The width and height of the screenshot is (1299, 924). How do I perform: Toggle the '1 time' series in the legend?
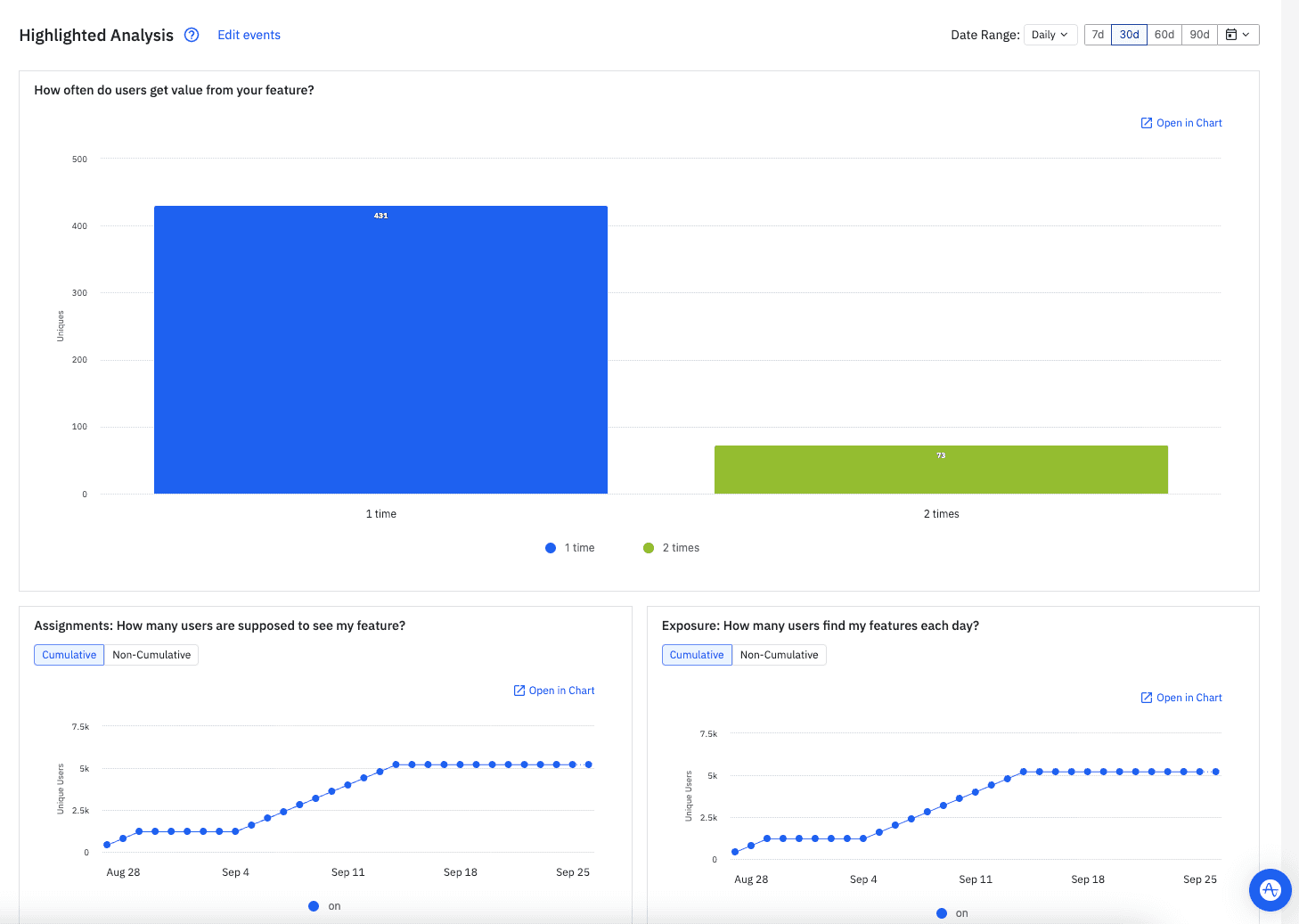[570, 547]
